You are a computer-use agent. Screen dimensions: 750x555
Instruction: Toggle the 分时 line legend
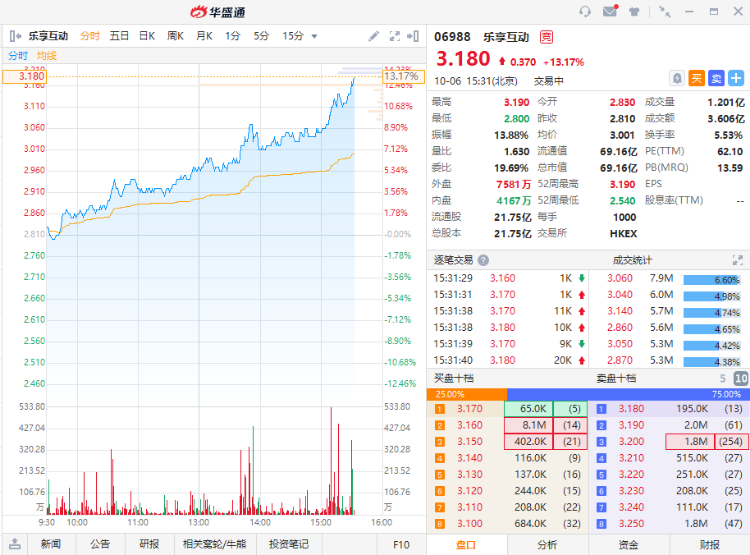pos(18,56)
